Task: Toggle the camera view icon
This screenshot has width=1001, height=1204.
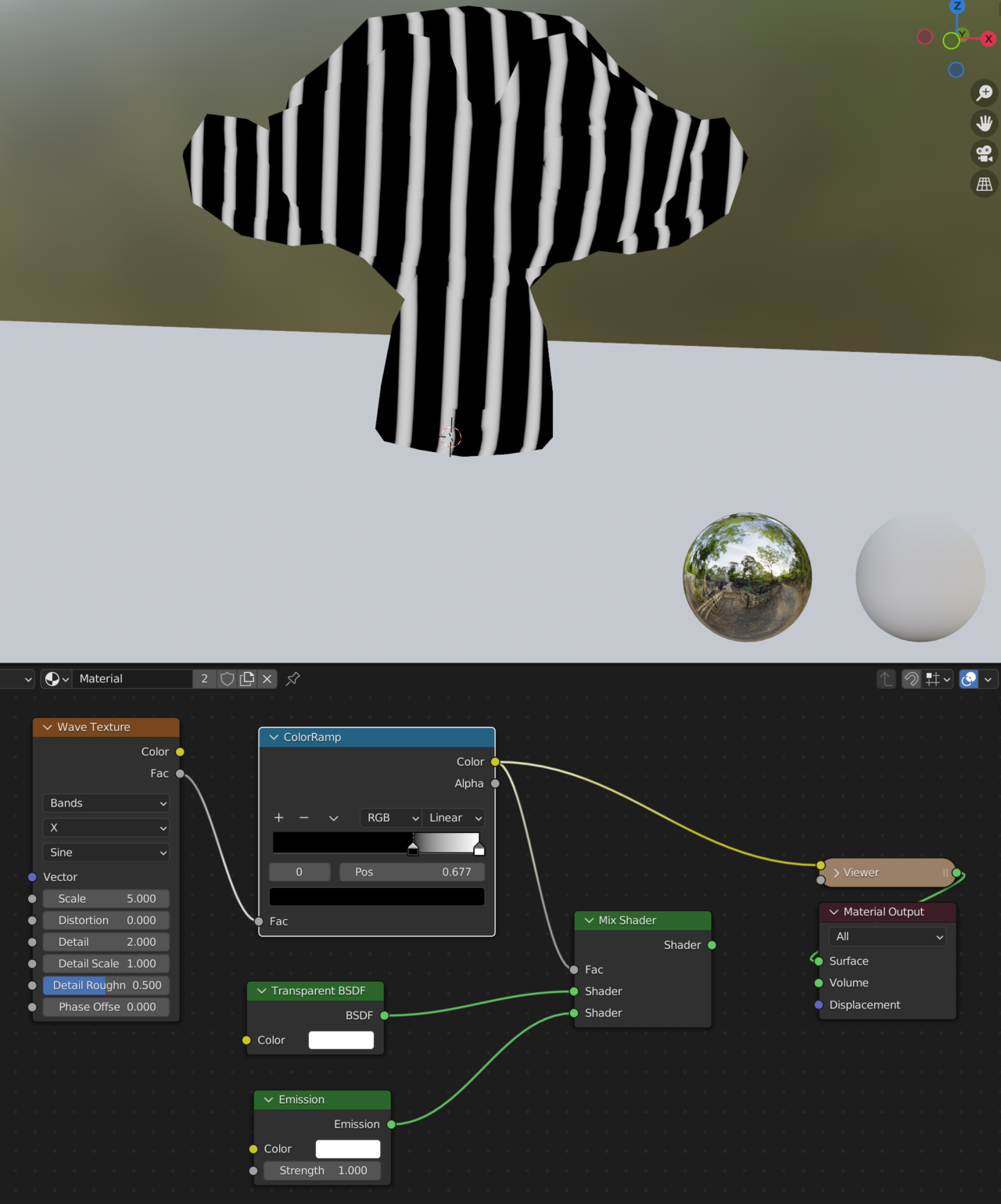Action: point(984,154)
